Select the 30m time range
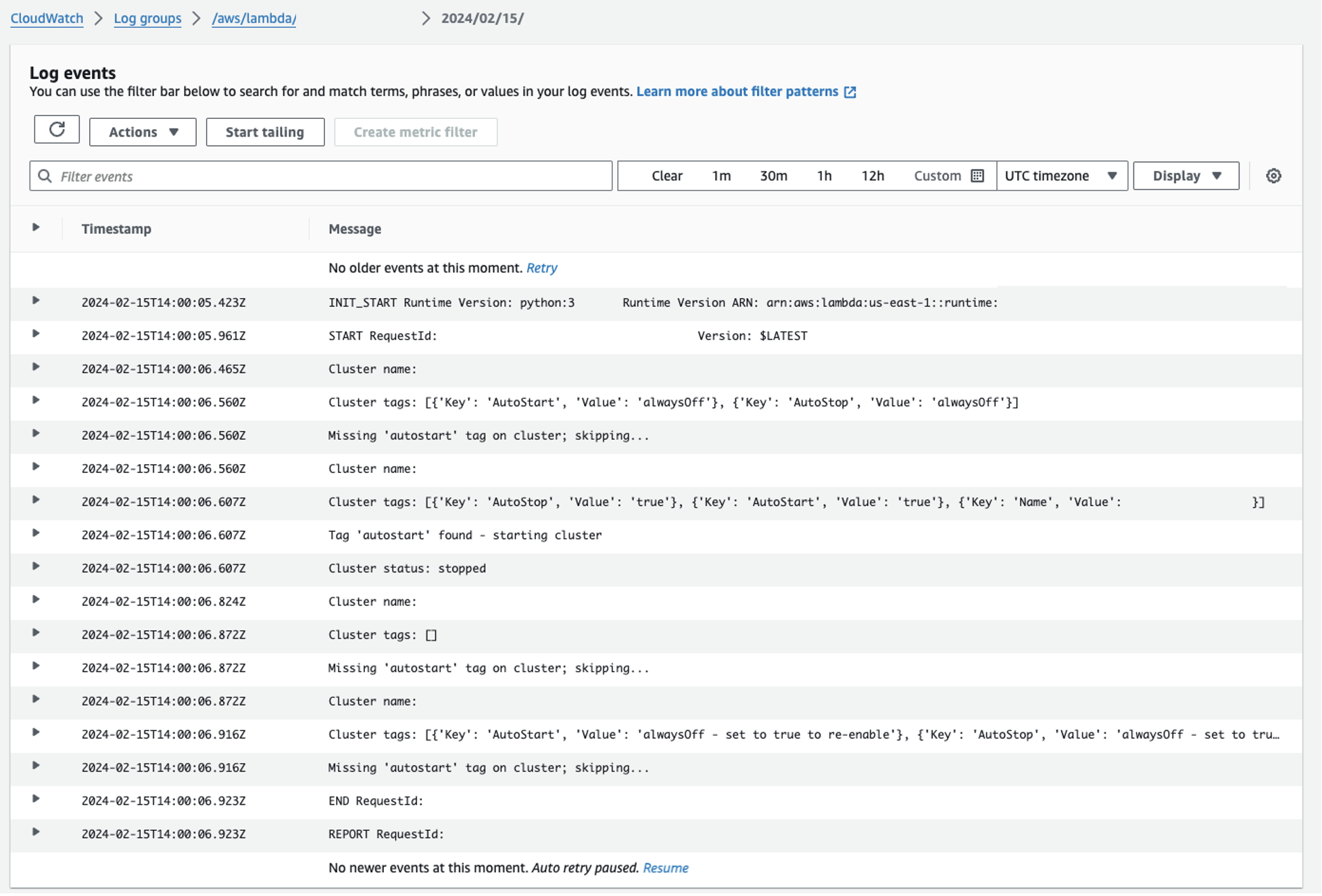The image size is (1322, 896). pyautogui.click(x=773, y=176)
